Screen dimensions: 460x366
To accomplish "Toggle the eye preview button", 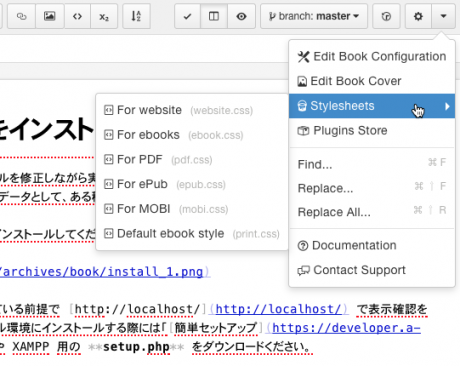I will [x=241, y=16].
